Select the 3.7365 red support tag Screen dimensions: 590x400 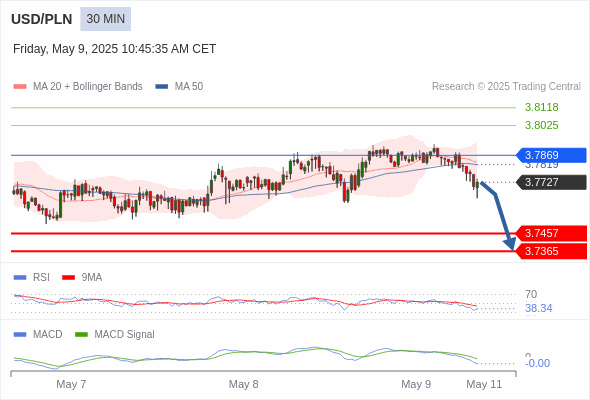[x=551, y=251]
